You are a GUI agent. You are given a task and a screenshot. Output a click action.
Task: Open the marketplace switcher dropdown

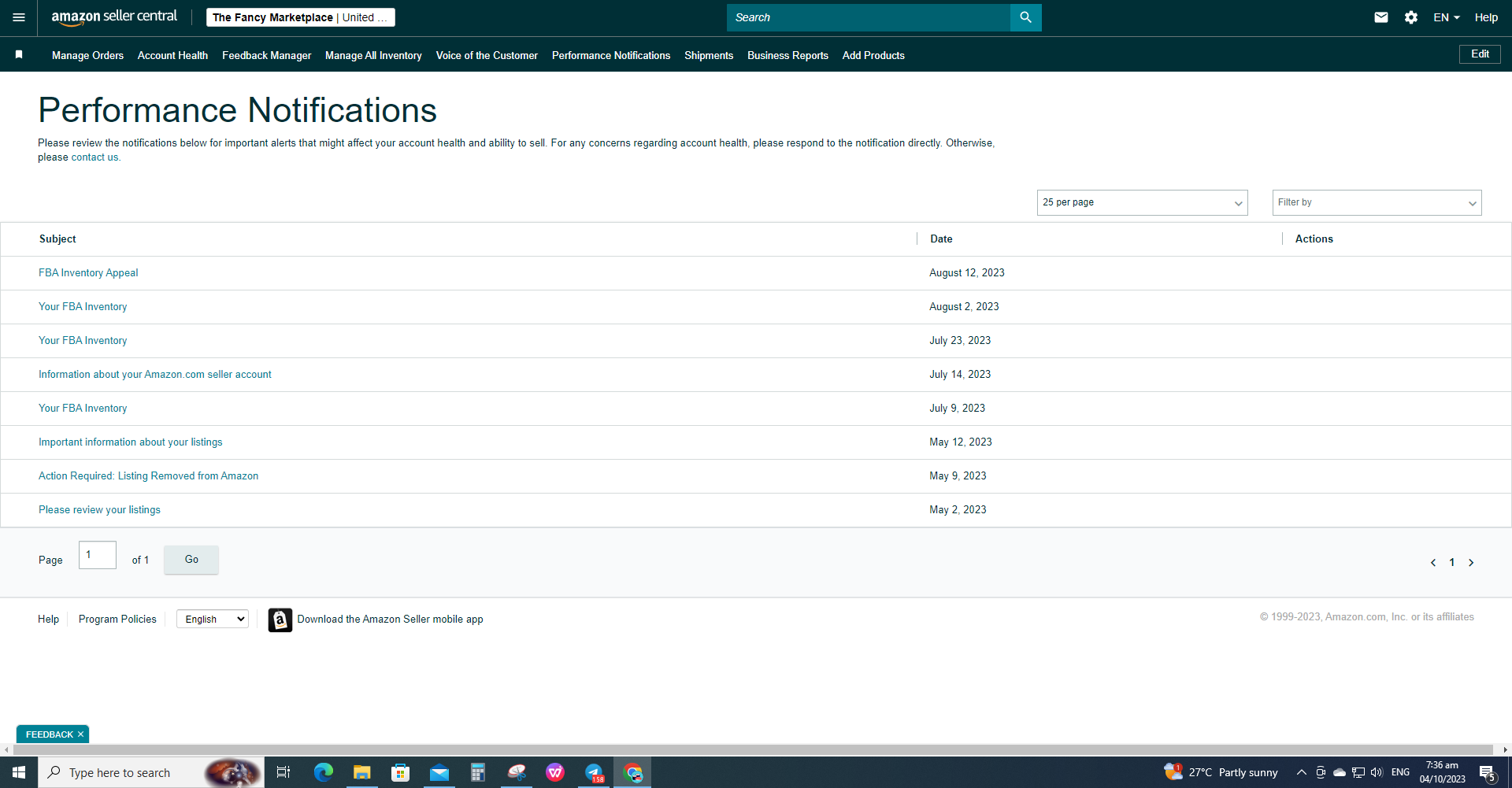(x=300, y=17)
